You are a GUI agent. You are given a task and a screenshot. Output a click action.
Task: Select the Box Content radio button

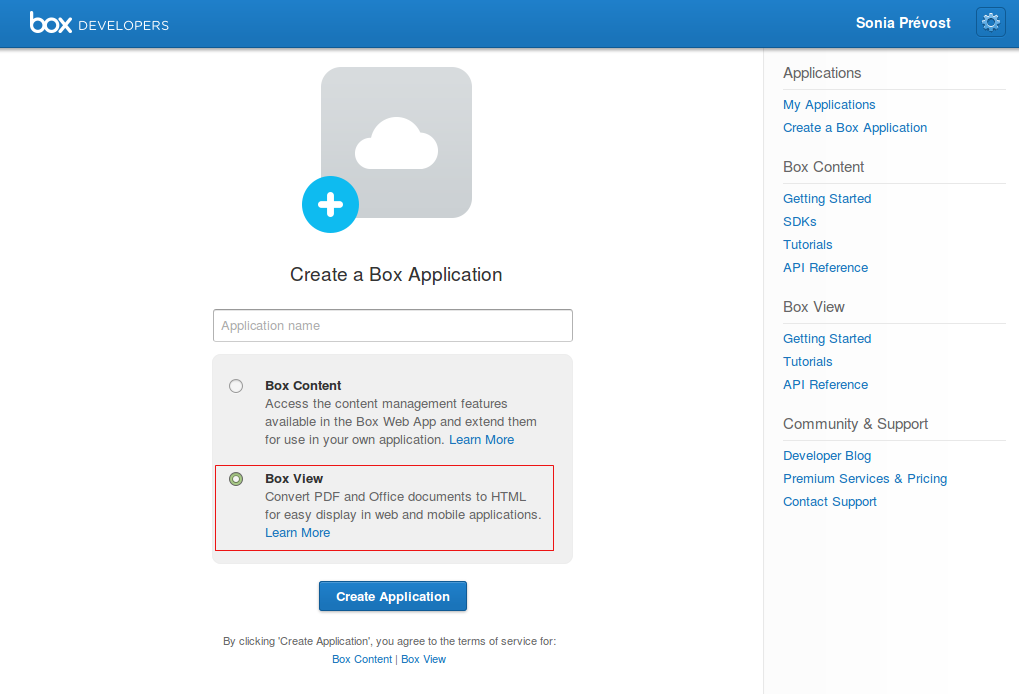tap(236, 386)
